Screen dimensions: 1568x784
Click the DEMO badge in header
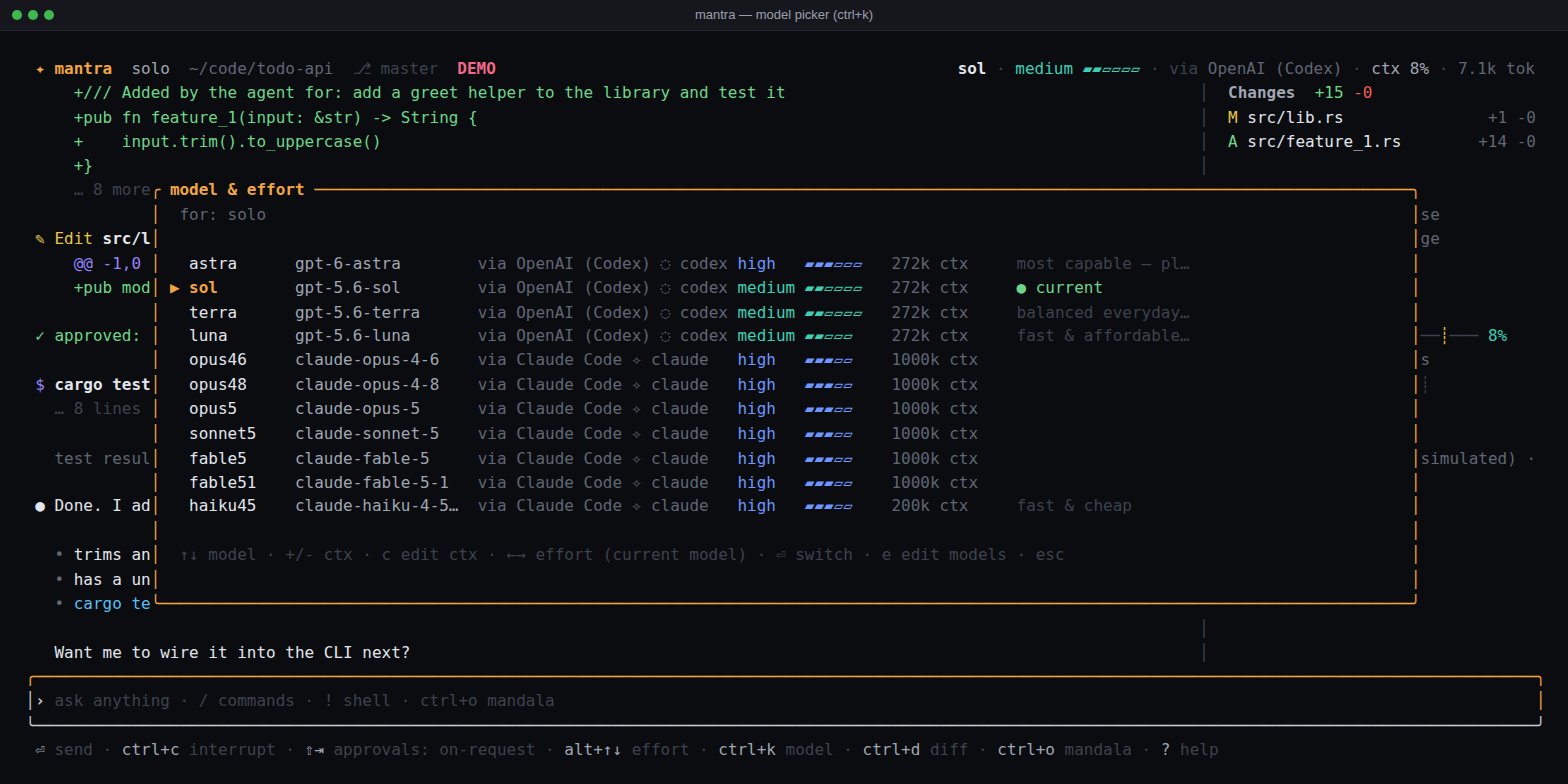[x=476, y=69]
